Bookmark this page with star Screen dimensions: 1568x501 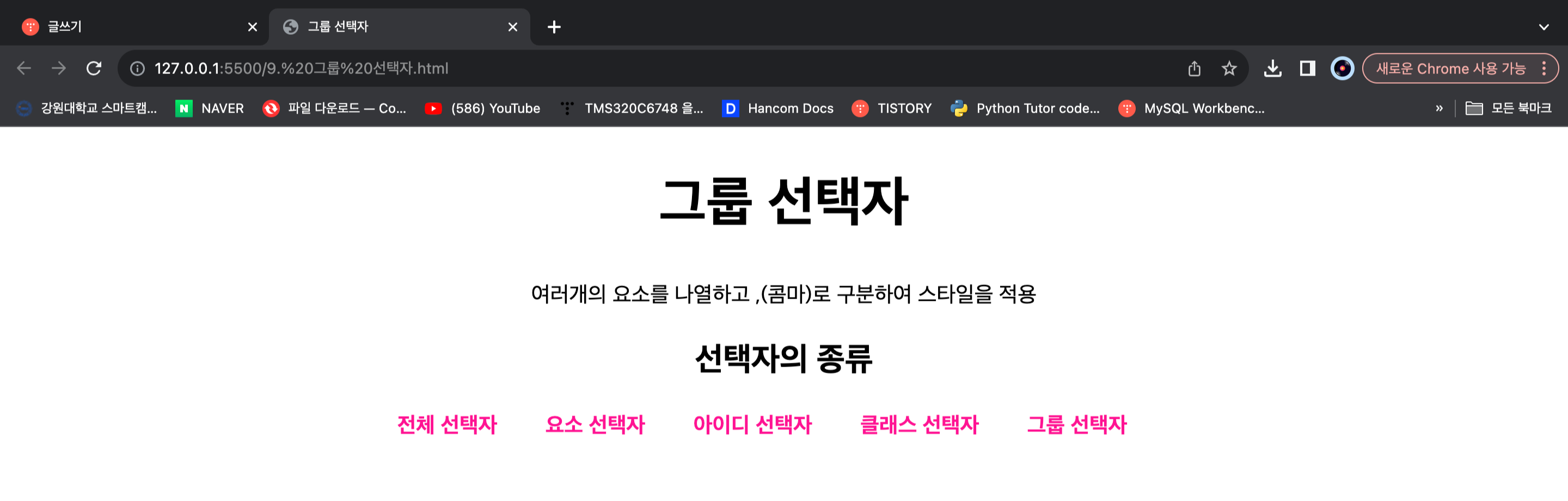click(x=1229, y=68)
